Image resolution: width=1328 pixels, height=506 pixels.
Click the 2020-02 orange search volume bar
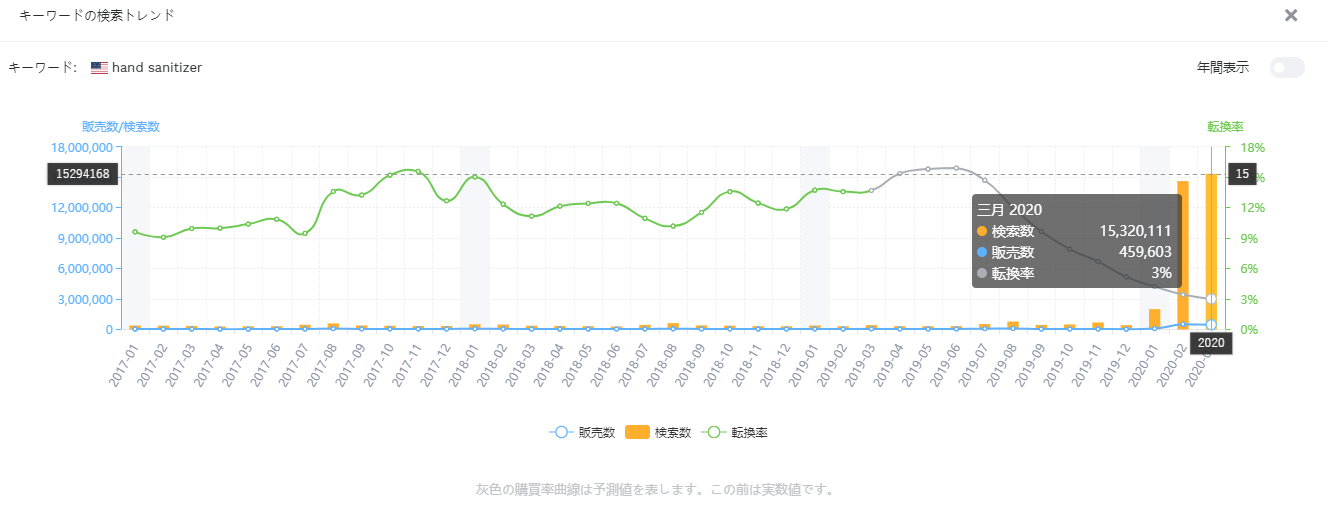pos(1183,255)
